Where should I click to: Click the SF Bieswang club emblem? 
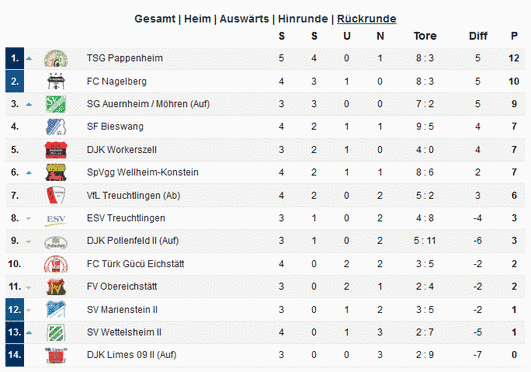point(56,127)
